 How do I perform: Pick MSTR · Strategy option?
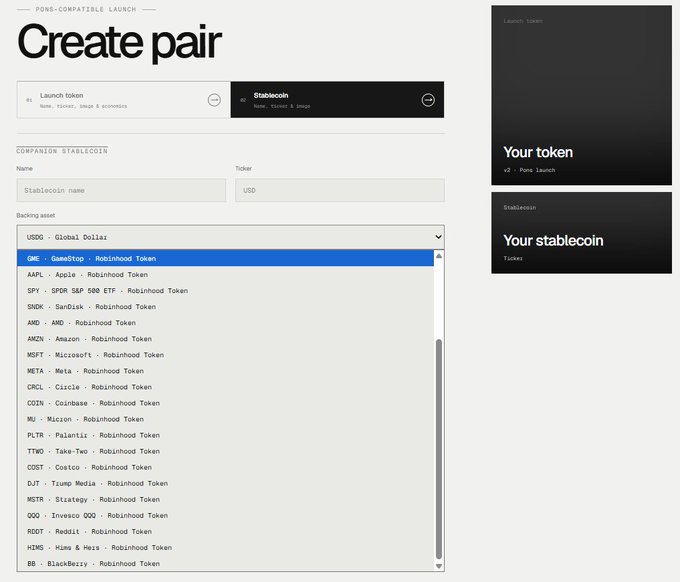pyautogui.click(x=226, y=499)
